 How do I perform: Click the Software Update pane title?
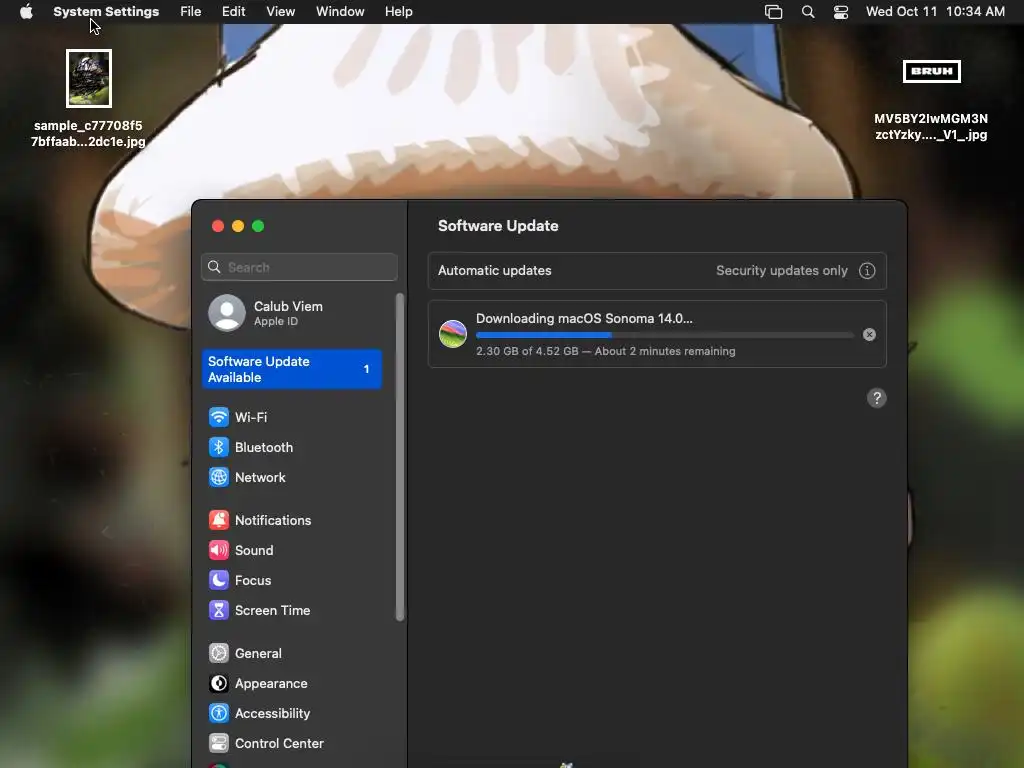[x=498, y=226]
